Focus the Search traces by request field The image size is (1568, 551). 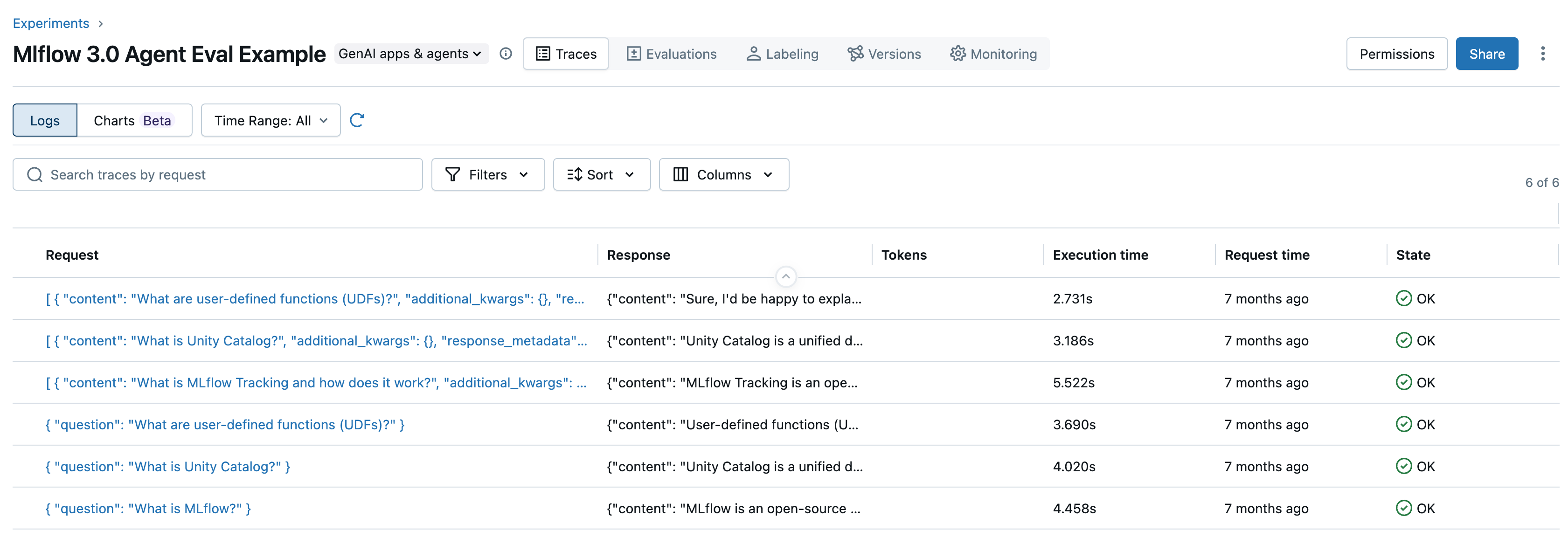[x=231, y=174]
